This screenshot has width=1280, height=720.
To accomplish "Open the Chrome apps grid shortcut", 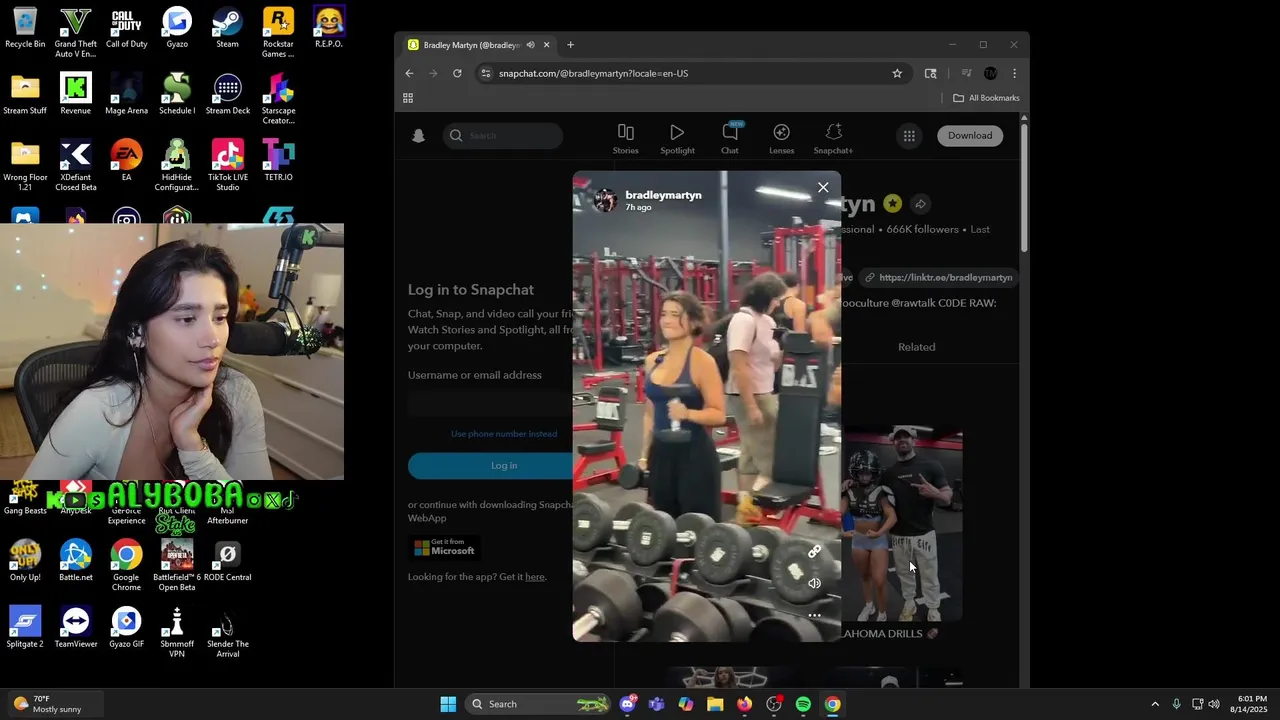I will pyautogui.click(x=408, y=98).
